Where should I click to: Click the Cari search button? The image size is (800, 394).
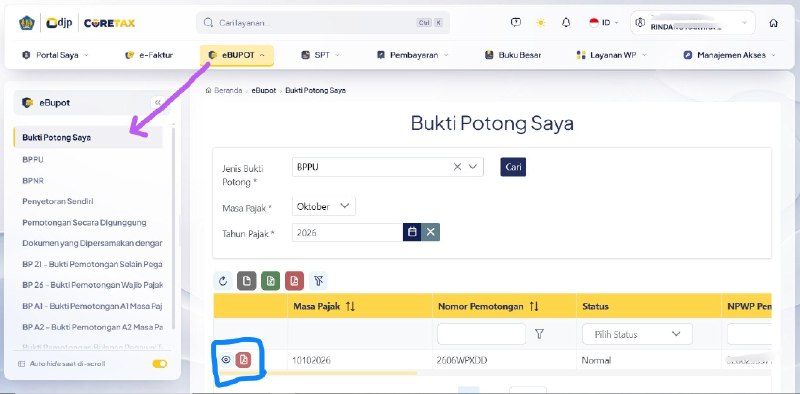[x=513, y=167]
